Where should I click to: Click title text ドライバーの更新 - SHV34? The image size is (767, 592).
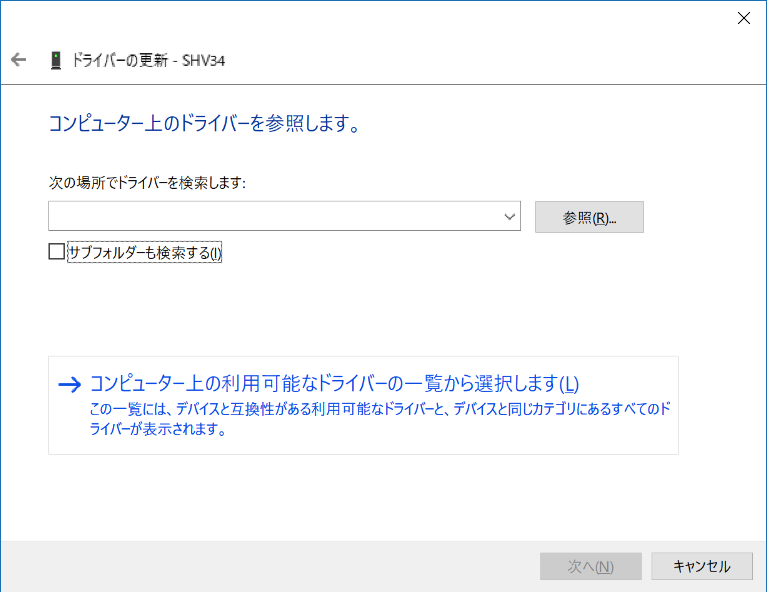148,60
